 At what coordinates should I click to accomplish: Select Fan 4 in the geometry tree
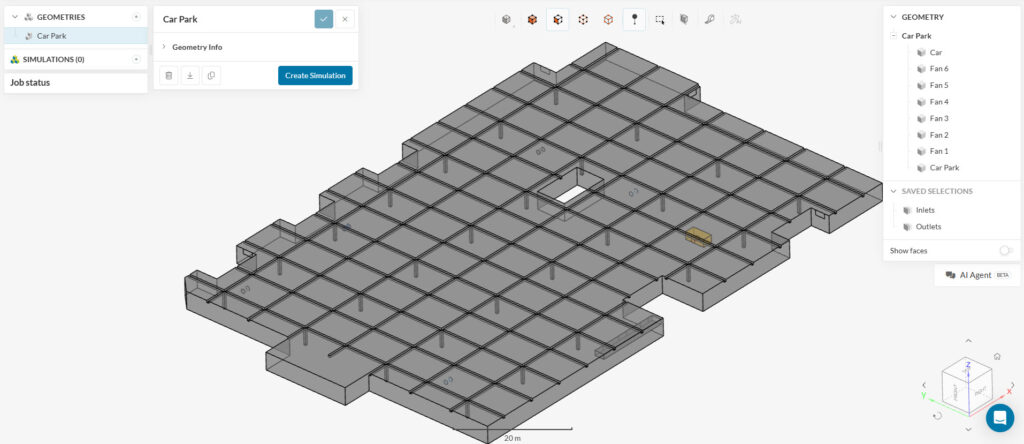coord(939,102)
